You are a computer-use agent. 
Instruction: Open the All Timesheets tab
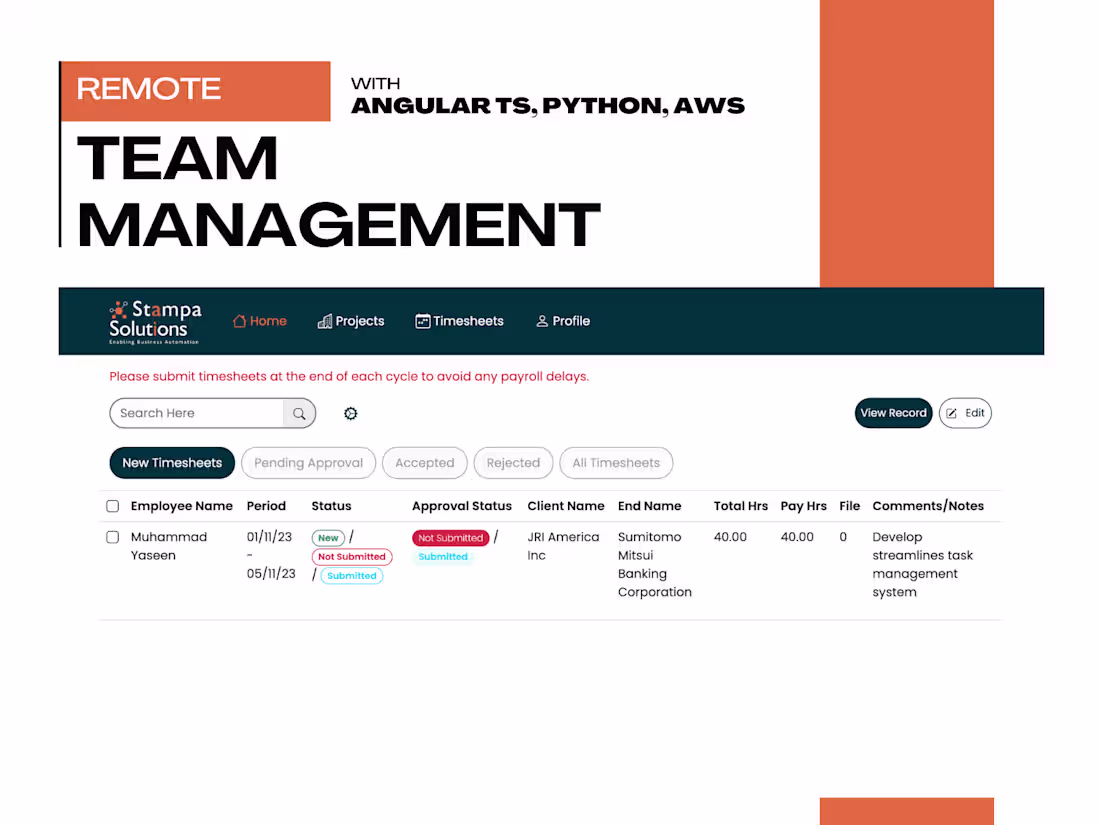tap(616, 462)
